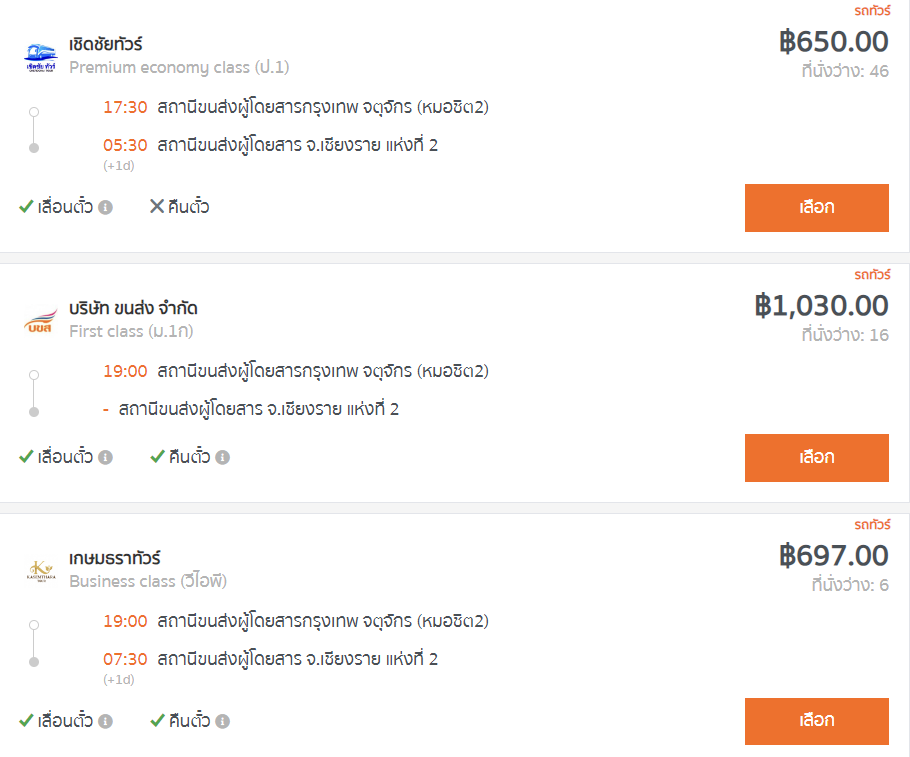Screen dimensions: 910x757
Task: Select the ฿650.00 เชิดชัยทัวร์ trip with เลือก
Action: click(817, 208)
